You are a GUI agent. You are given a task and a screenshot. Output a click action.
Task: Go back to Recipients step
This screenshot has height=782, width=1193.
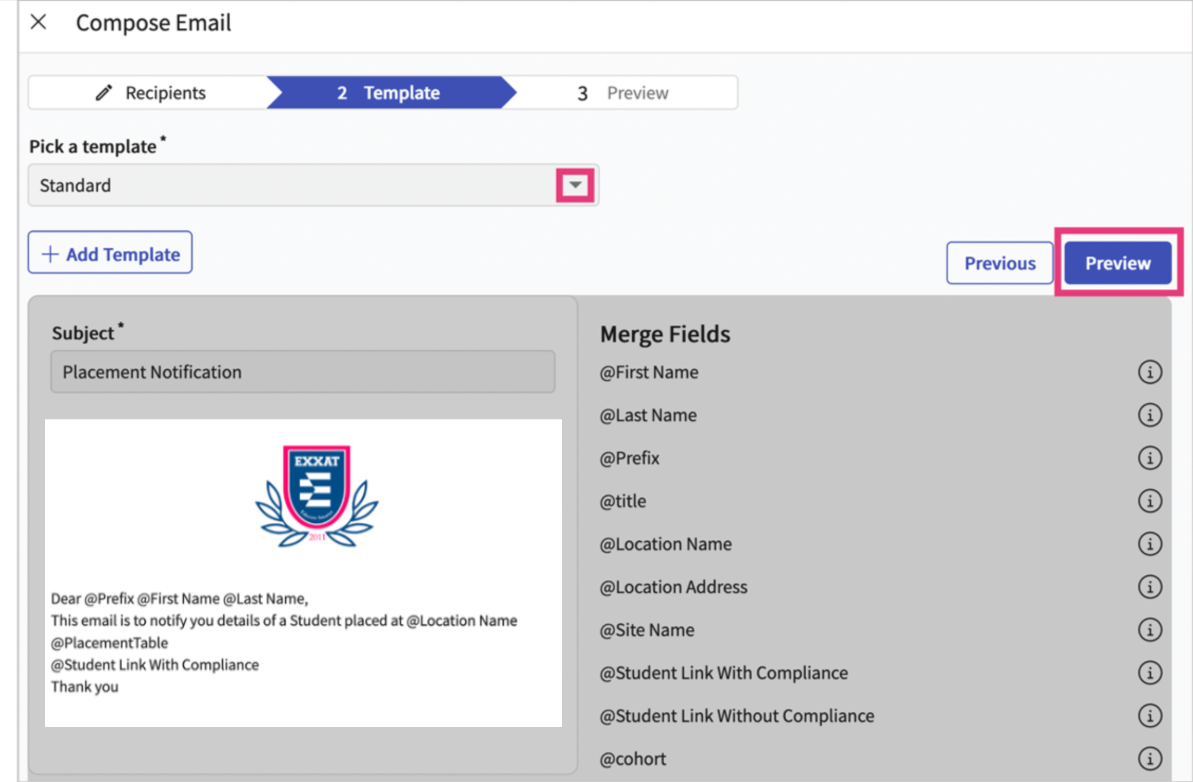tap(150, 93)
